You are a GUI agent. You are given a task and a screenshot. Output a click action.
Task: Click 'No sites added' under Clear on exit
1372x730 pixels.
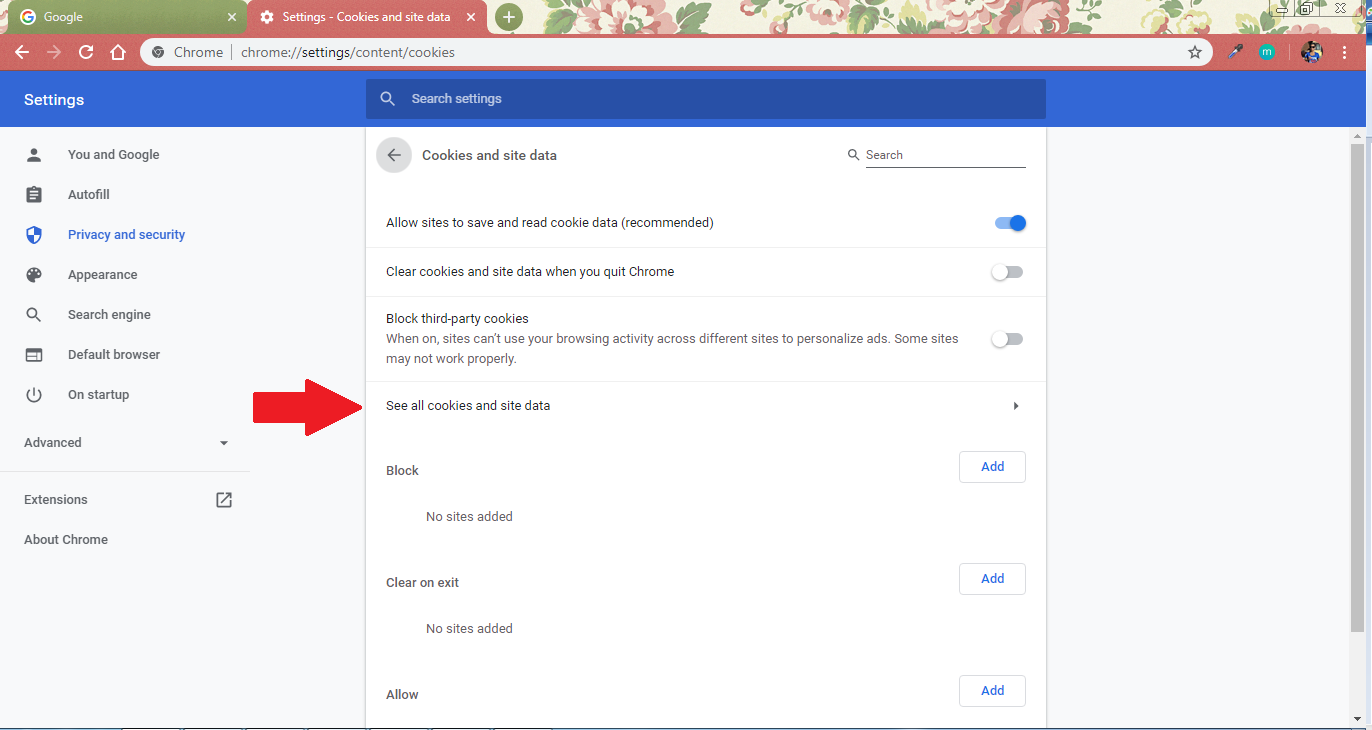coord(469,629)
